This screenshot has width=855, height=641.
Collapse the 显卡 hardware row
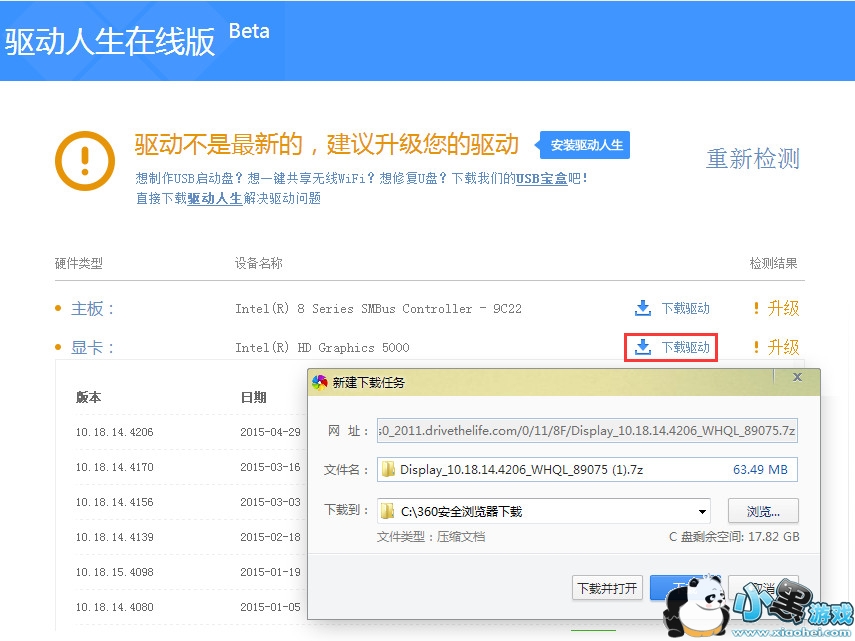[x=92, y=347]
